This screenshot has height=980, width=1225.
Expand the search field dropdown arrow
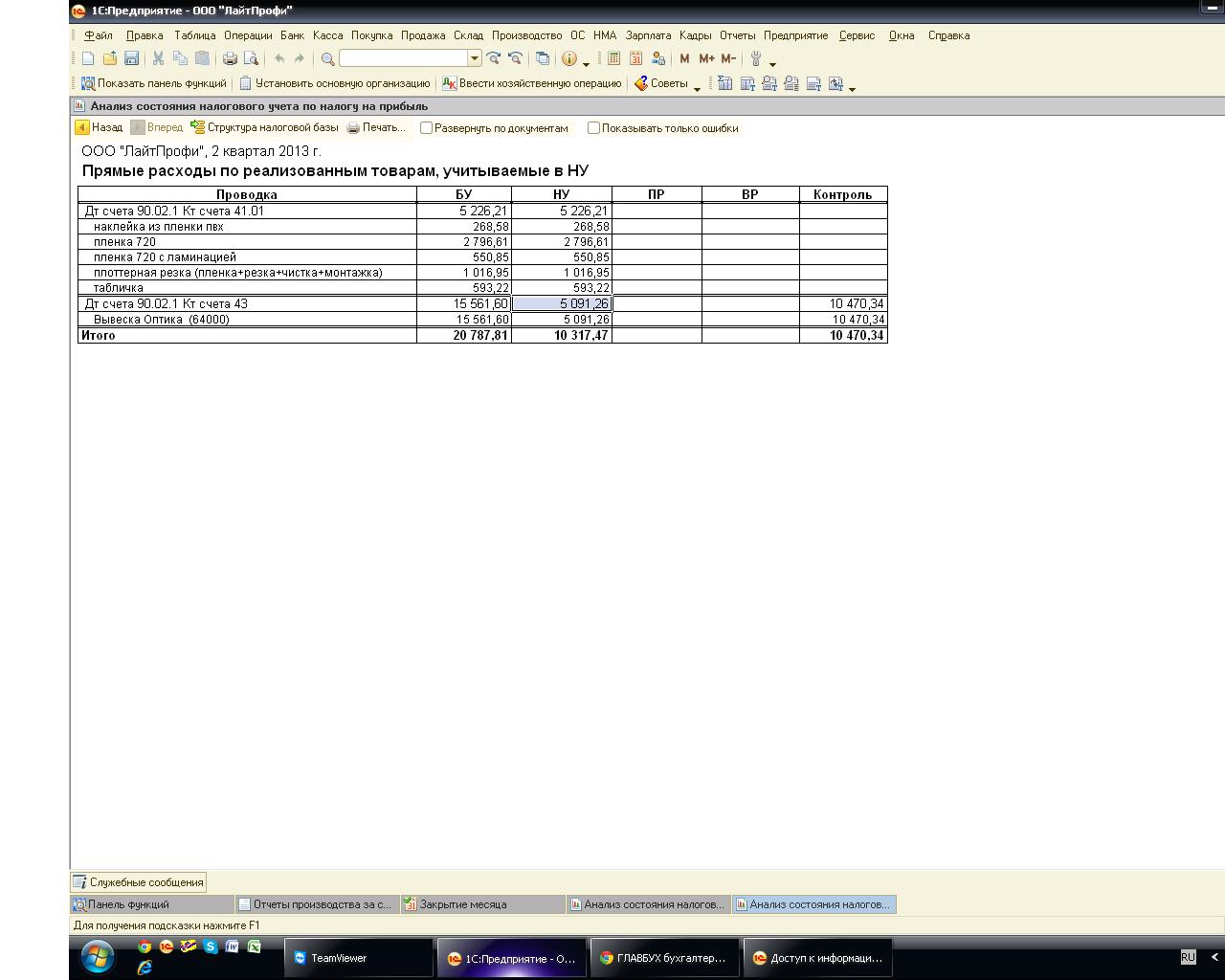[x=474, y=59]
